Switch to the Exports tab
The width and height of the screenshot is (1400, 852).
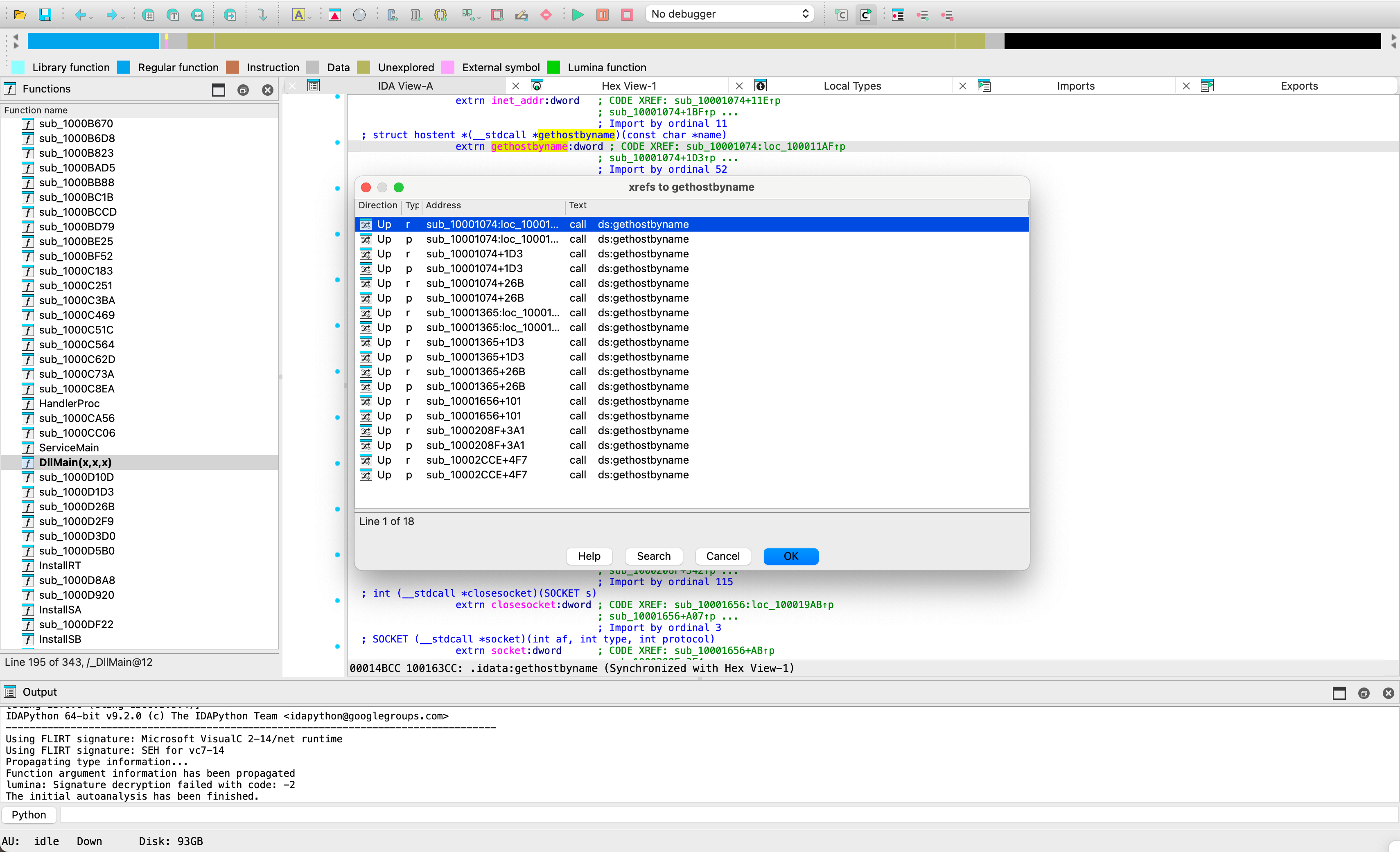click(x=1299, y=86)
